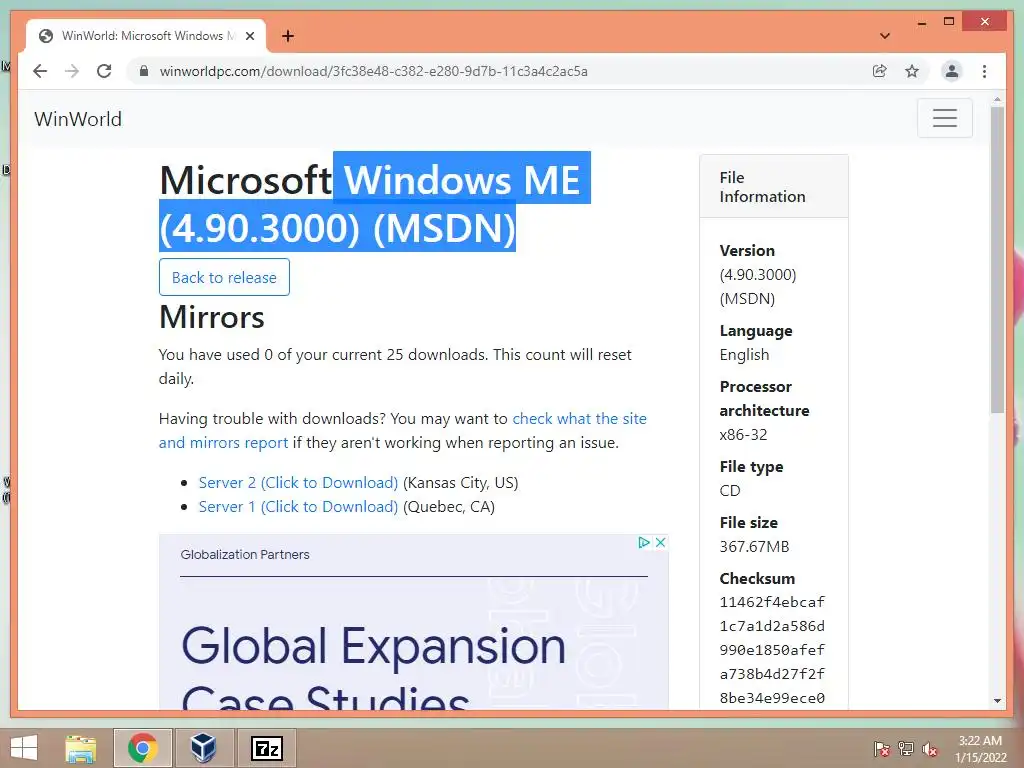Click the downloads-used count sentence
This screenshot has height=768, width=1024.
[x=395, y=366]
